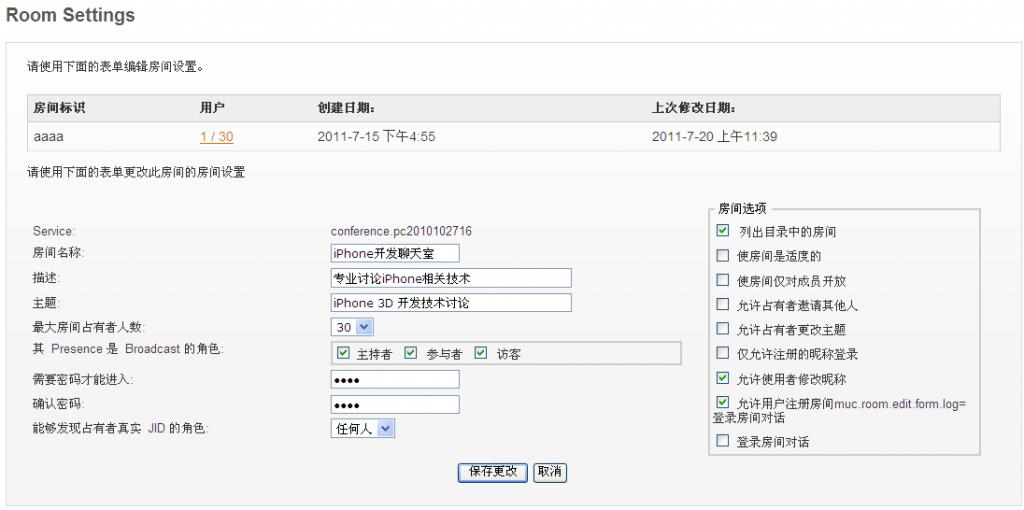
Task: Click the 房间名称 text field
Action: pos(394,254)
